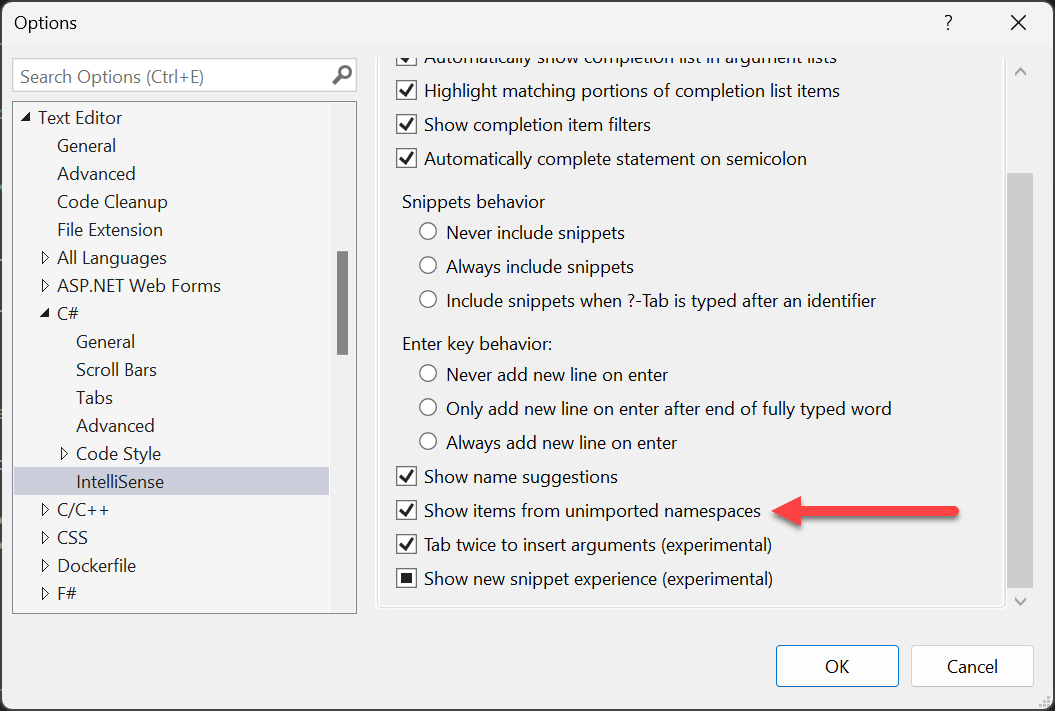Collapse the C# tree node
This screenshot has height=711, width=1055.
coord(45,314)
